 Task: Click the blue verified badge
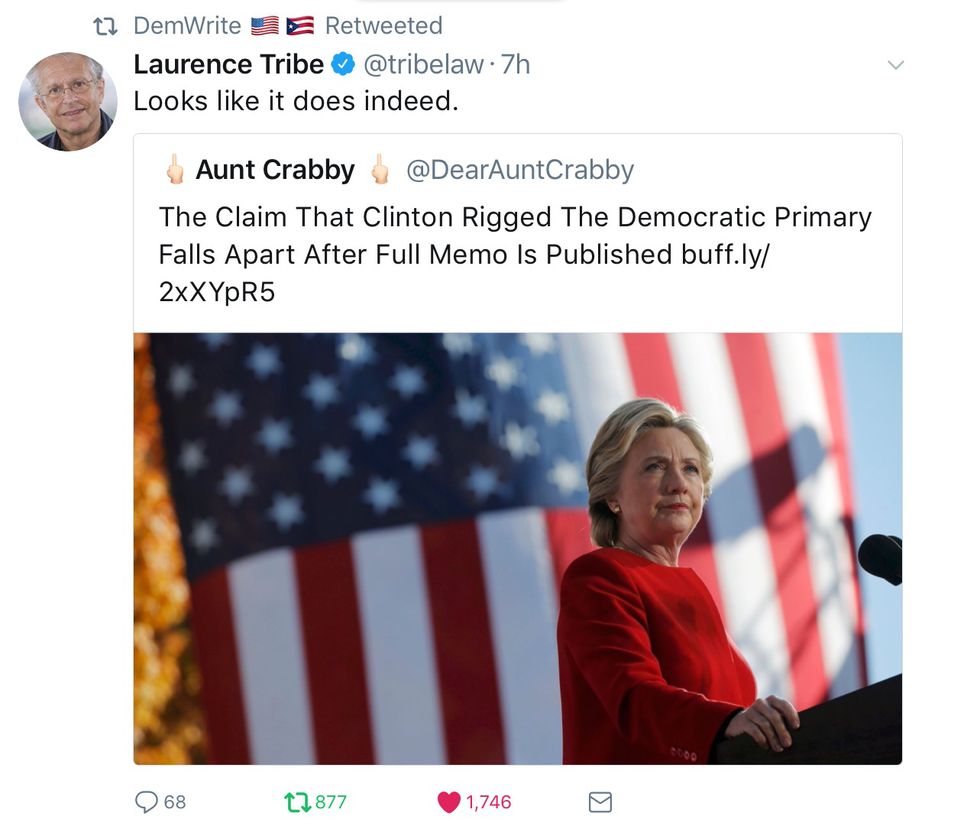point(343,64)
